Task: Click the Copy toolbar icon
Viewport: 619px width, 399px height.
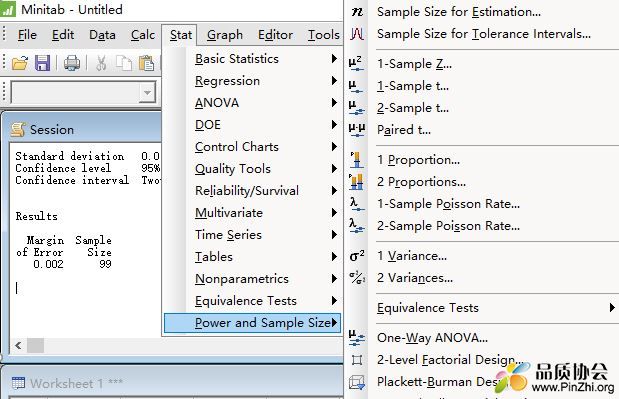Action: pyautogui.click(x=124, y=63)
